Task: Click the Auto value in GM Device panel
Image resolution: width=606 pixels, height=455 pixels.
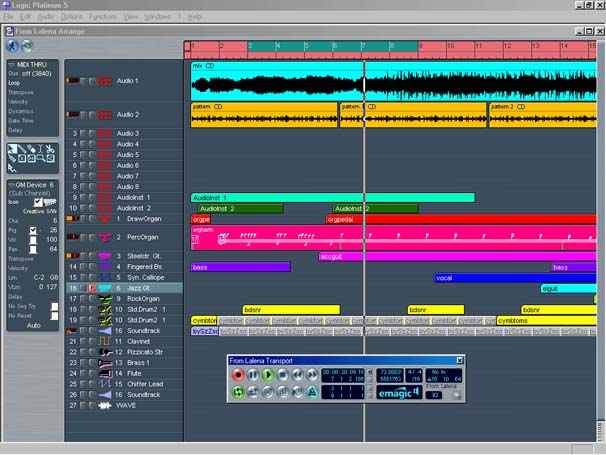Action: pos(33,325)
